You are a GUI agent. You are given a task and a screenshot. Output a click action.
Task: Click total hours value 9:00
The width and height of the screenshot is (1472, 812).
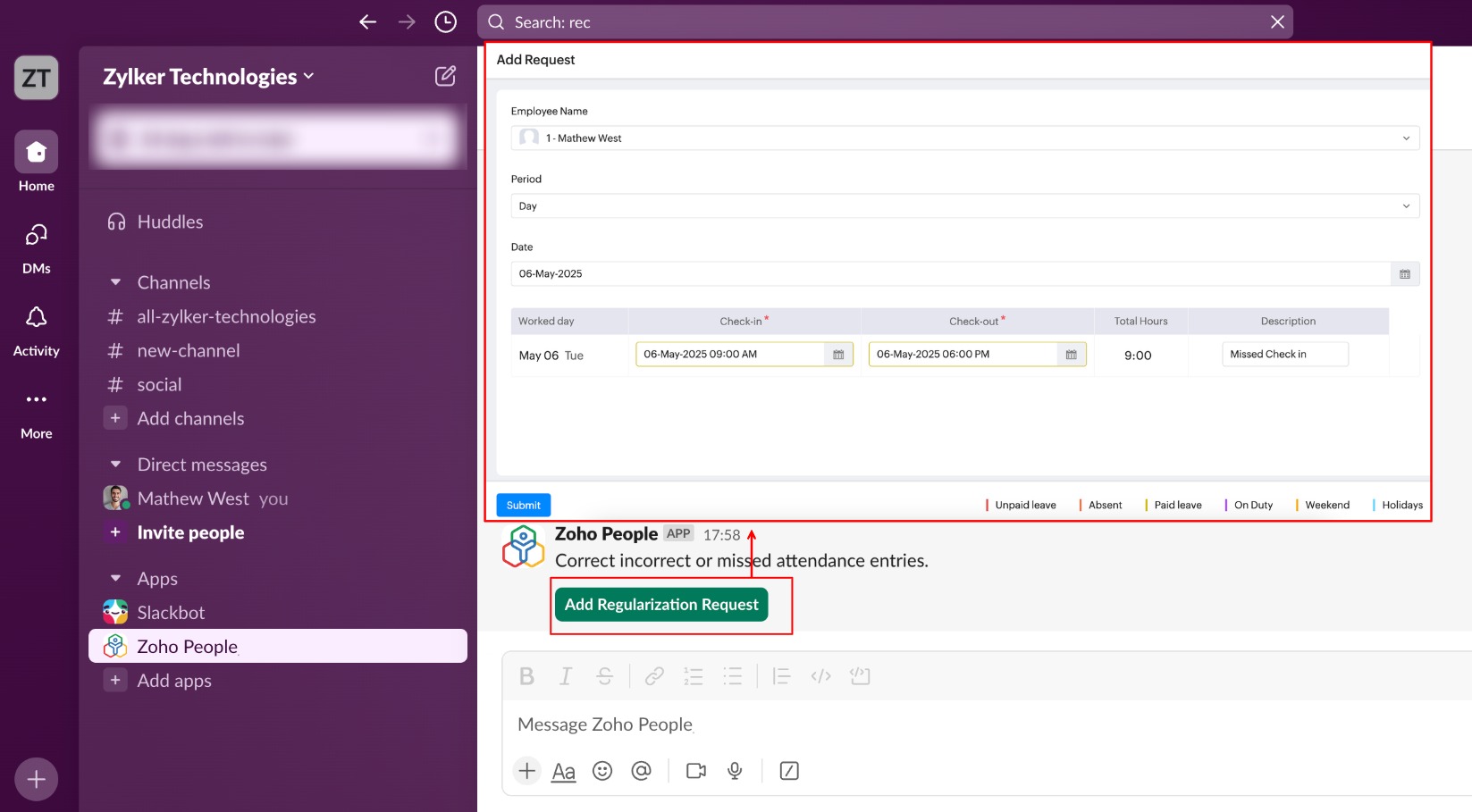[x=1138, y=356]
